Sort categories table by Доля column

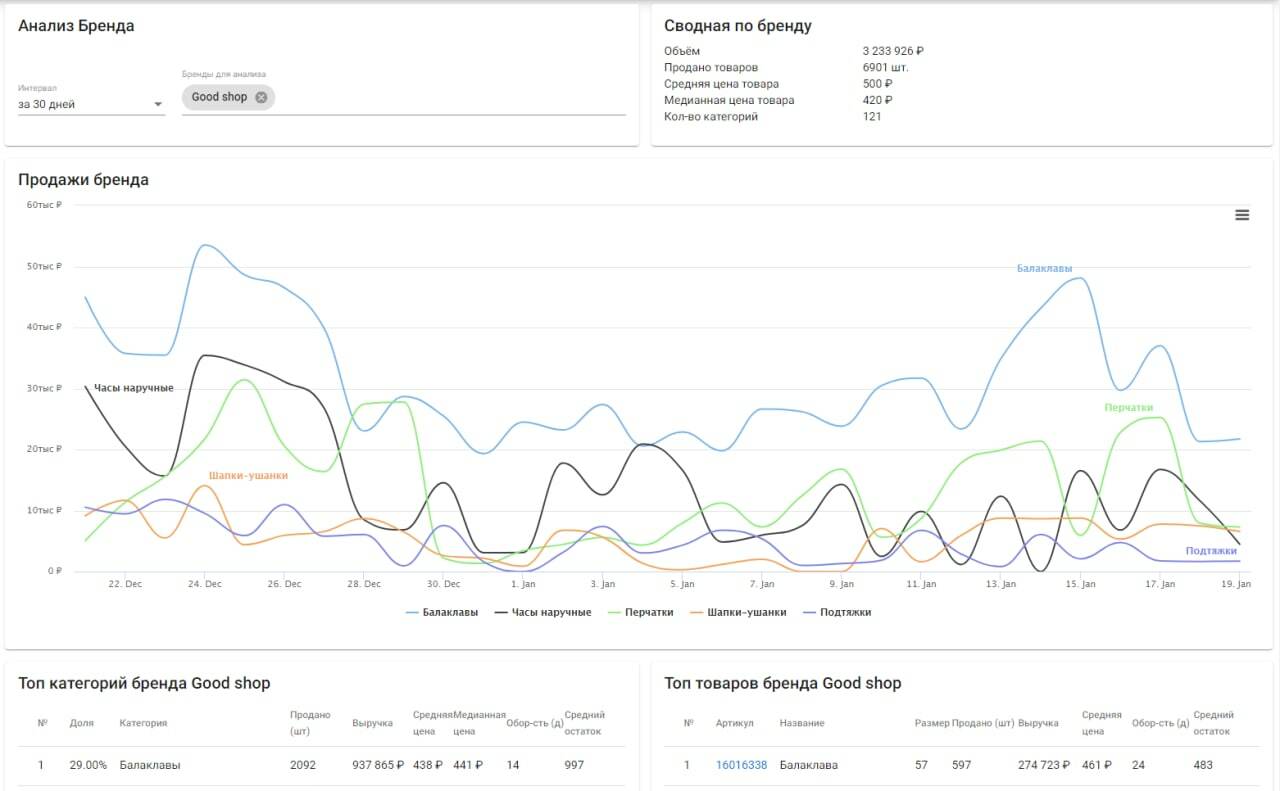point(81,723)
